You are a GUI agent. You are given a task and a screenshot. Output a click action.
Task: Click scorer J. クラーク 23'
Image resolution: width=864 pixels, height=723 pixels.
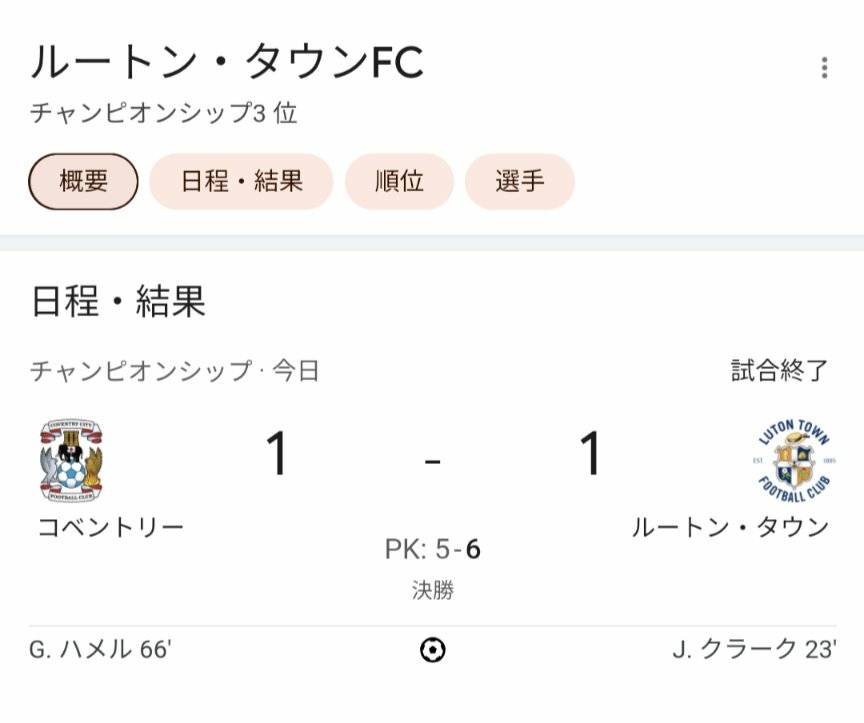(x=754, y=649)
